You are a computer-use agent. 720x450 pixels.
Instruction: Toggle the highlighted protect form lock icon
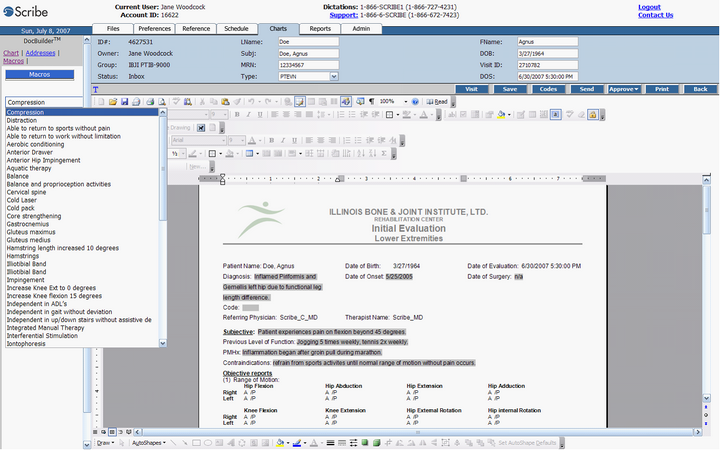click(x=593, y=114)
